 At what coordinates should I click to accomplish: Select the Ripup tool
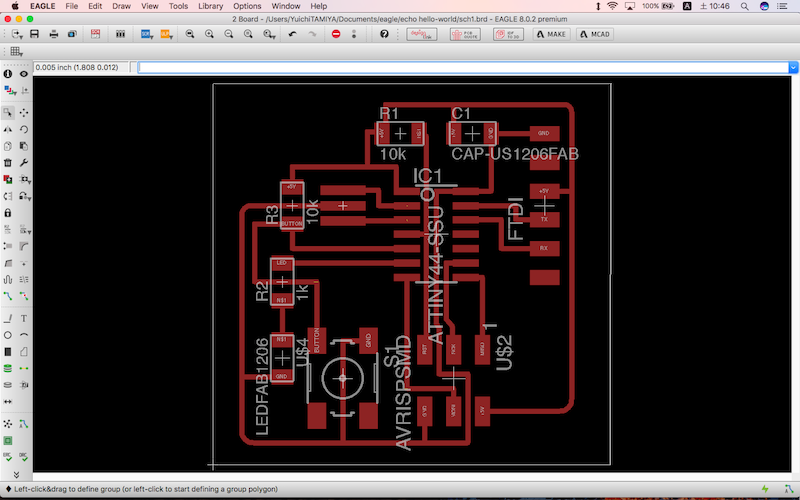tap(23, 296)
